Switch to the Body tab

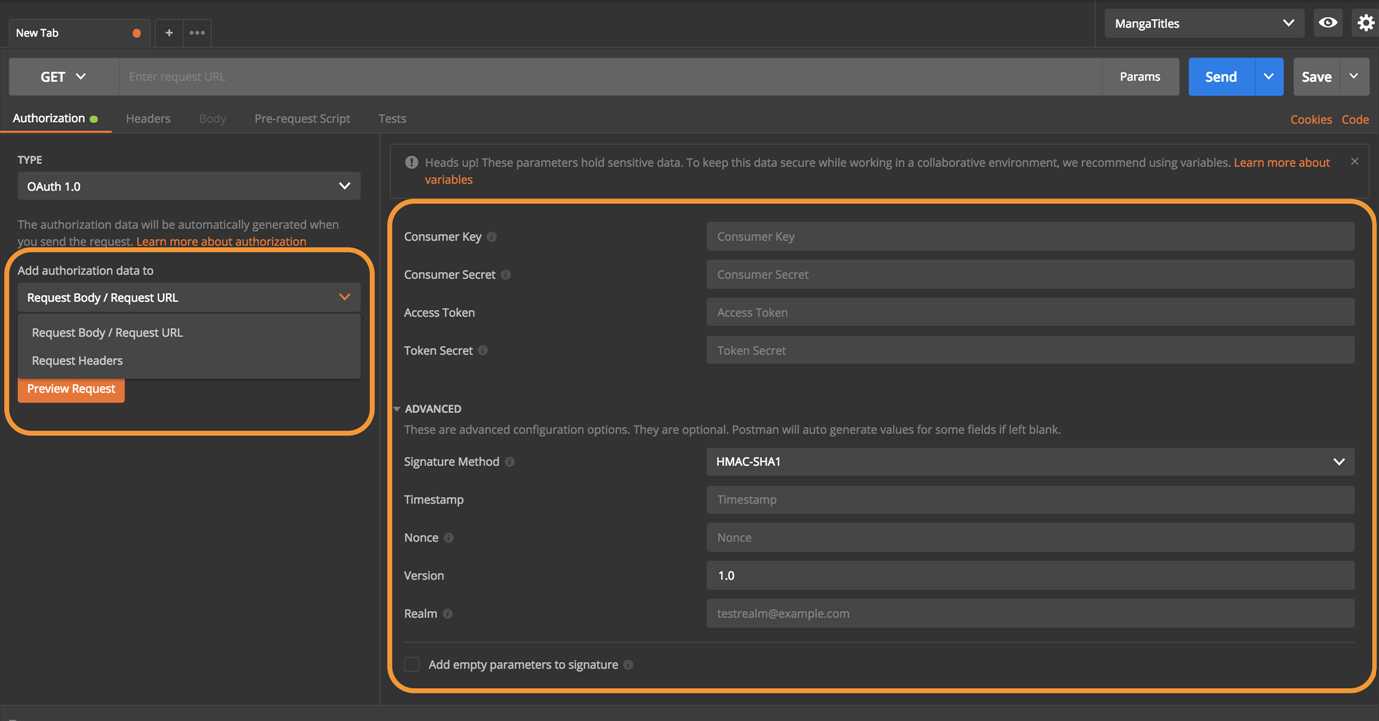(x=212, y=118)
